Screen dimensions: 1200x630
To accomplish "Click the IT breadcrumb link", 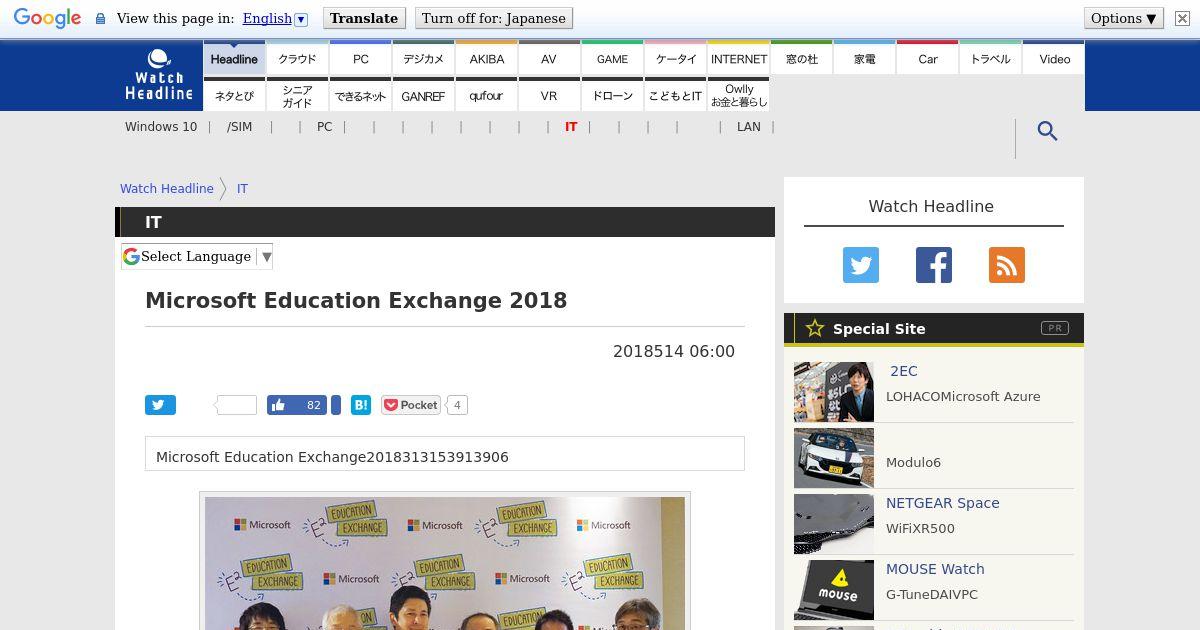I will click(242, 188).
